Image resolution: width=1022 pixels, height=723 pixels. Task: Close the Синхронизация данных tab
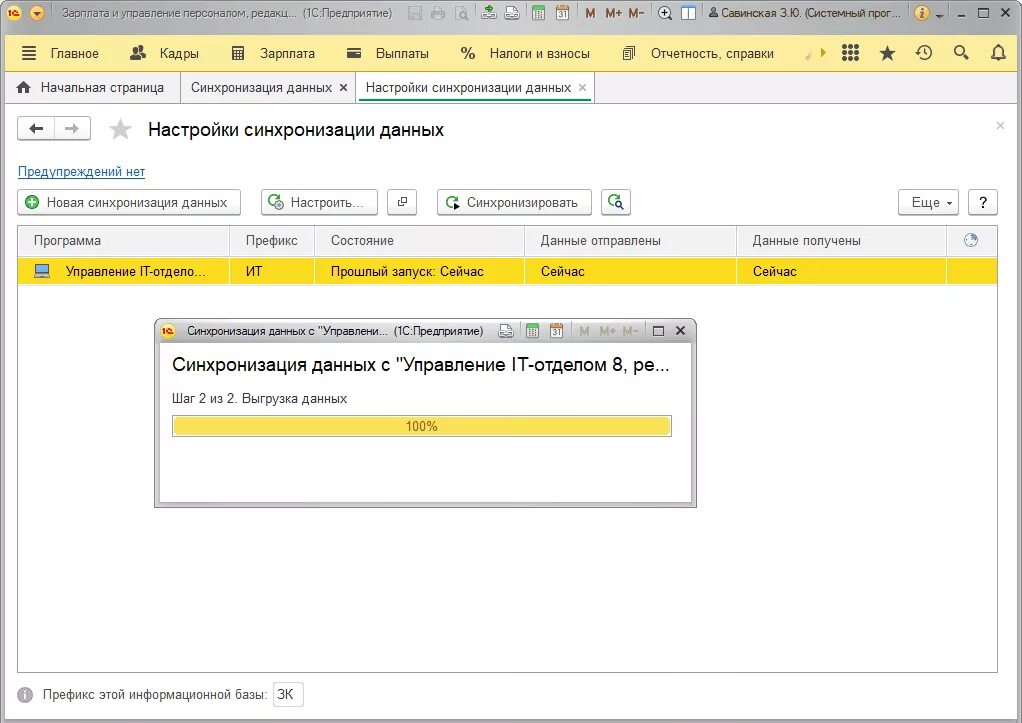point(343,87)
